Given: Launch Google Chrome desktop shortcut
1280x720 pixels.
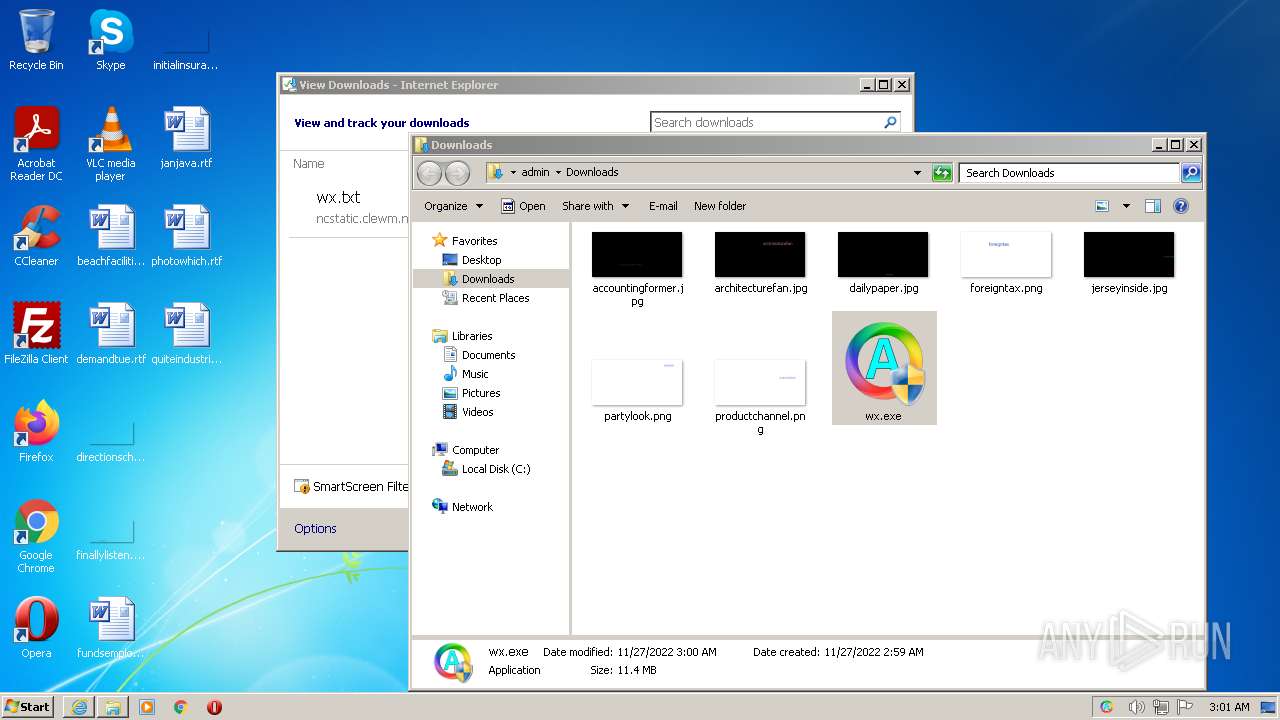Looking at the screenshot, I should (36, 536).
